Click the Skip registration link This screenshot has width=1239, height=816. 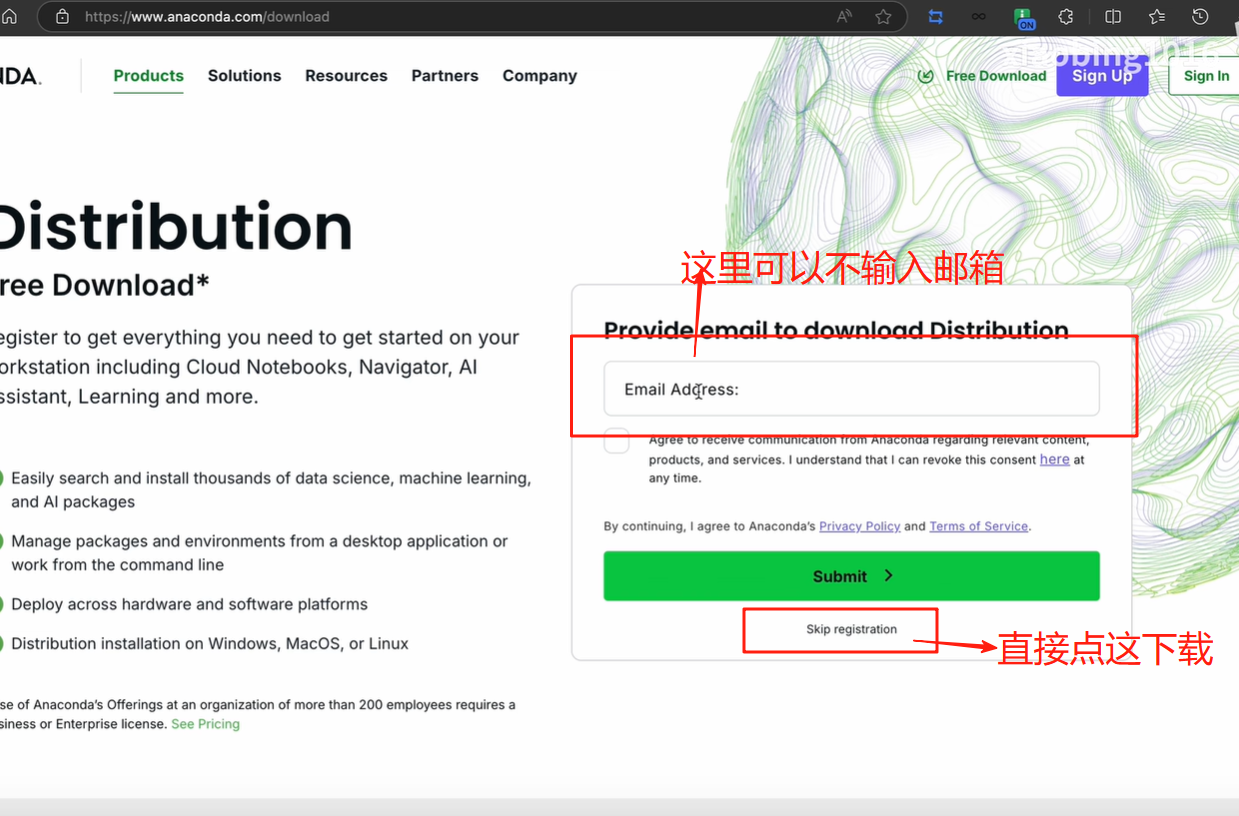pos(852,629)
